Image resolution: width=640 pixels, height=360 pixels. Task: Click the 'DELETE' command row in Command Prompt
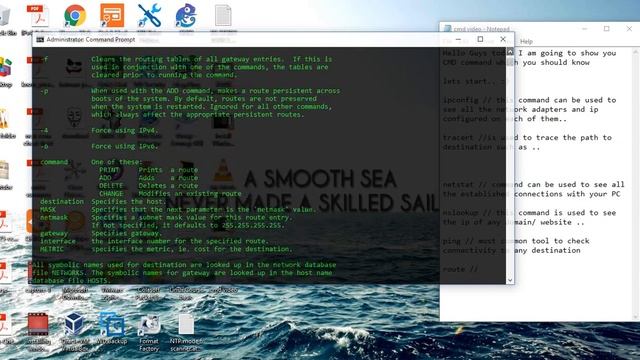click(x=149, y=185)
